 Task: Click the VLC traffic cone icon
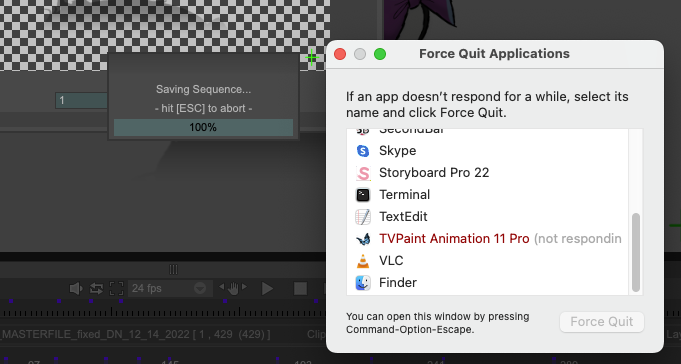tap(363, 261)
